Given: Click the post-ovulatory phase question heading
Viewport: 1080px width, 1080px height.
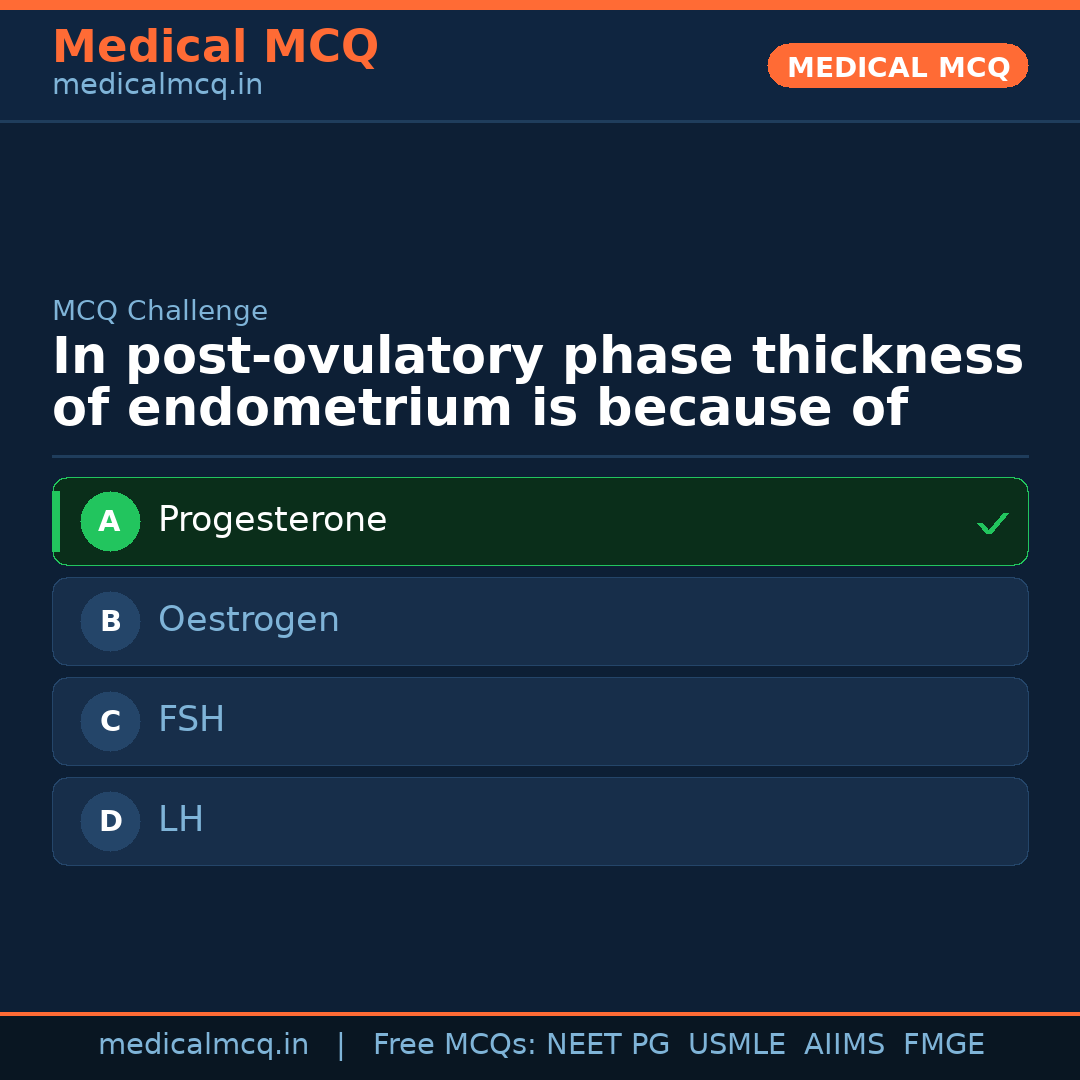Looking at the screenshot, I should tap(538, 383).
